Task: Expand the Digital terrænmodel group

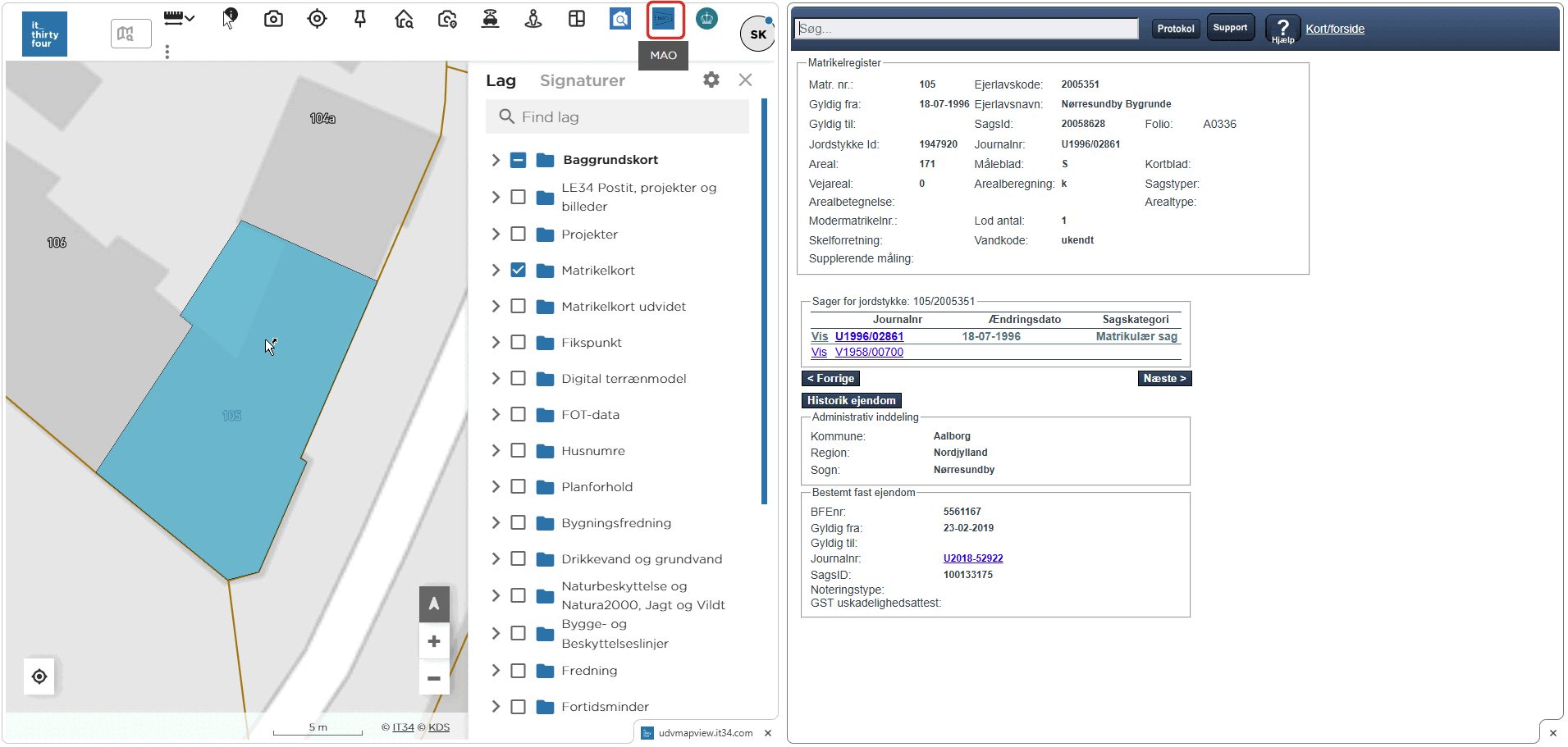Action: pyautogui.click(x=496, y=378)
